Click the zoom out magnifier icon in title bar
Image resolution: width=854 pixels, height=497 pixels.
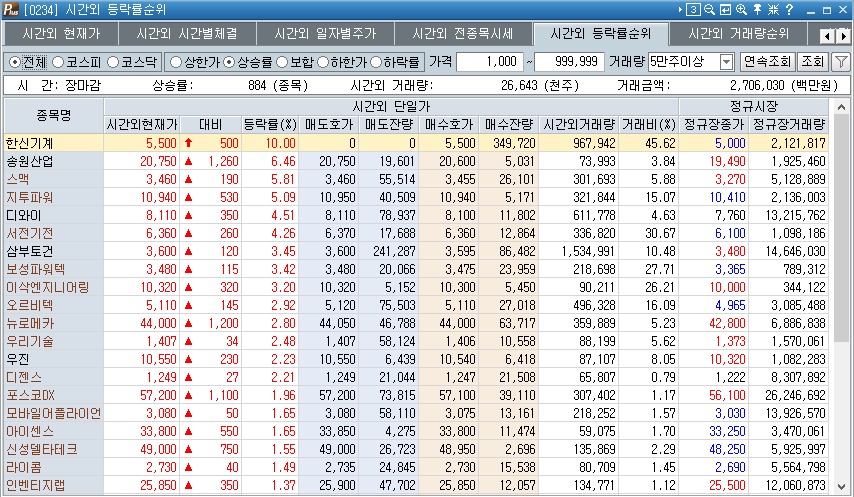point(709,9)
